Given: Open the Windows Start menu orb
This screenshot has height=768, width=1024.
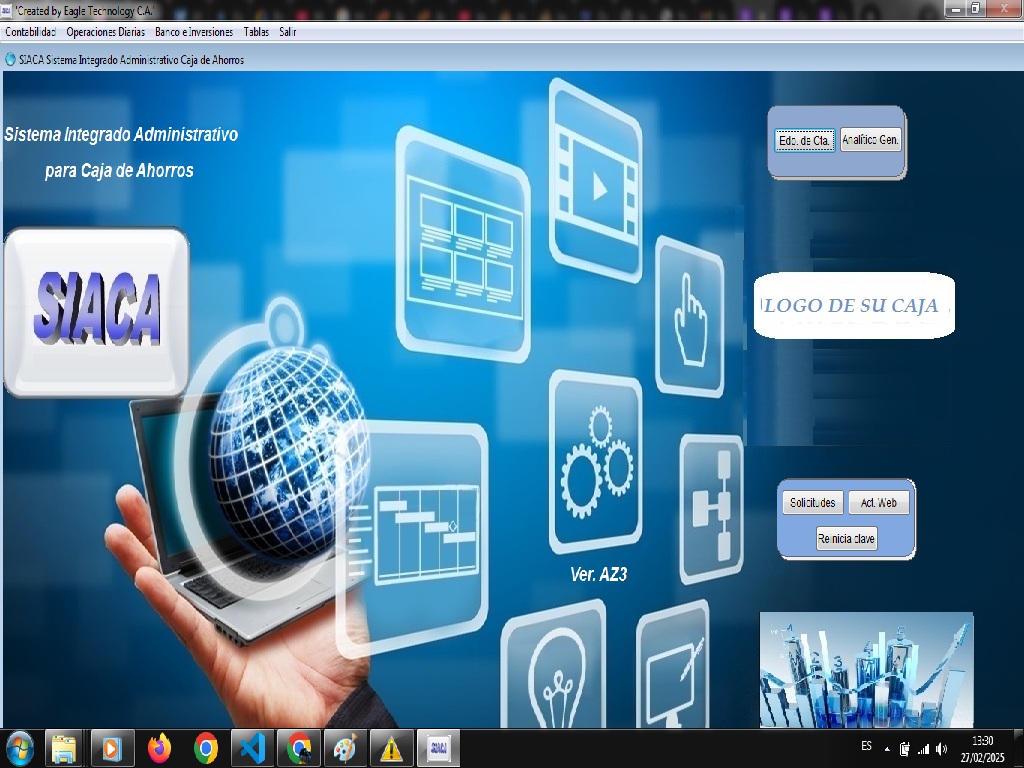Looking at the screenshot, I should click(x=19, y=748).
